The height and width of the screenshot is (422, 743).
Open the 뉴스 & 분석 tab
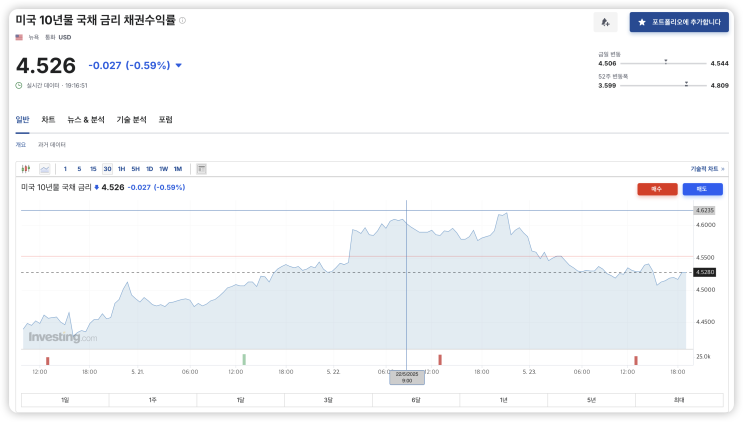86,119
